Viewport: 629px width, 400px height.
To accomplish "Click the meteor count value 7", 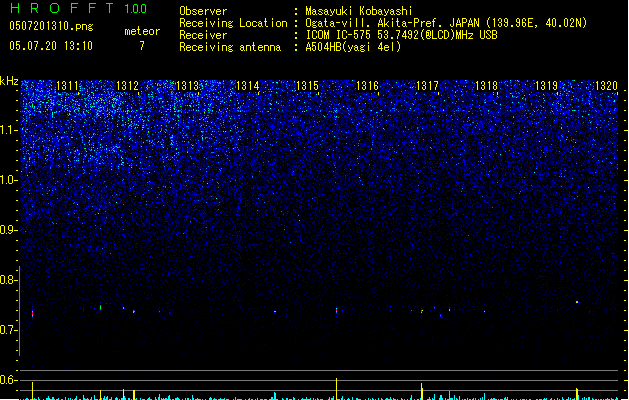I will pyautogui.click(x=142, y=46).
